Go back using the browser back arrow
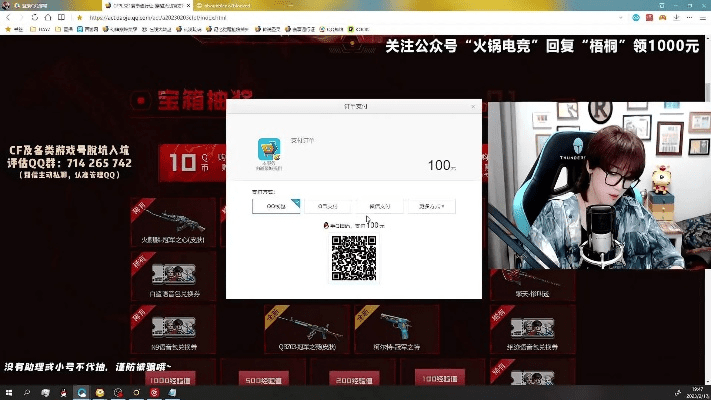The image size is (711, 400). click(x=8, y=17)
